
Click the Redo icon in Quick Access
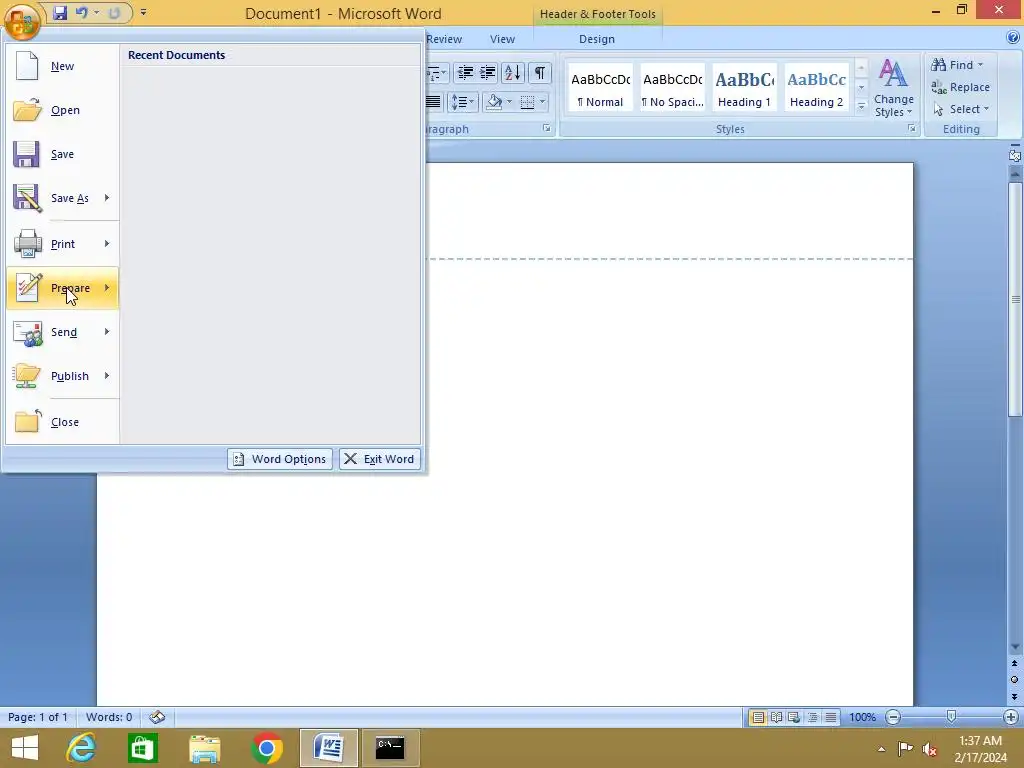click(114, 12)
